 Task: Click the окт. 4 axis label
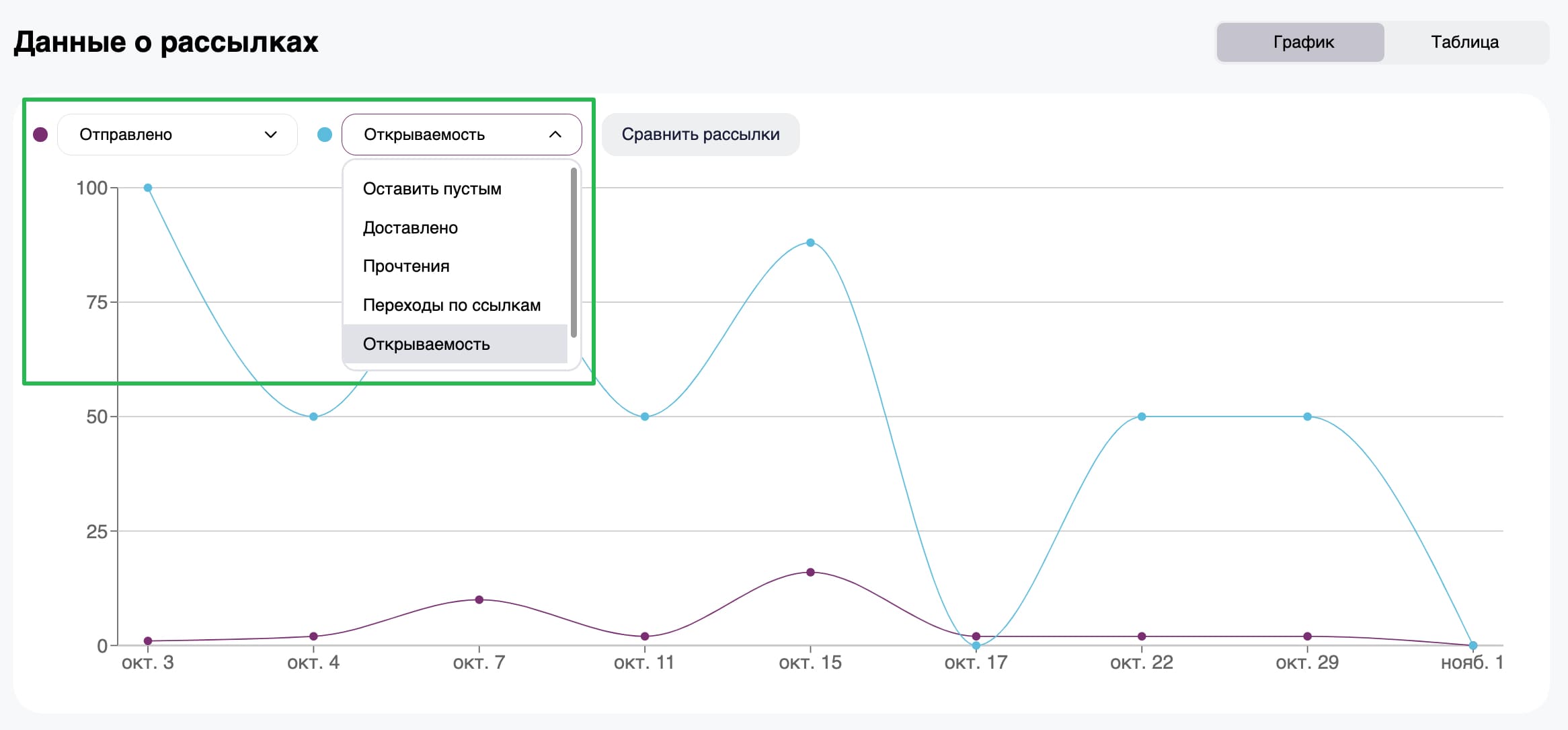click(313, 663)
